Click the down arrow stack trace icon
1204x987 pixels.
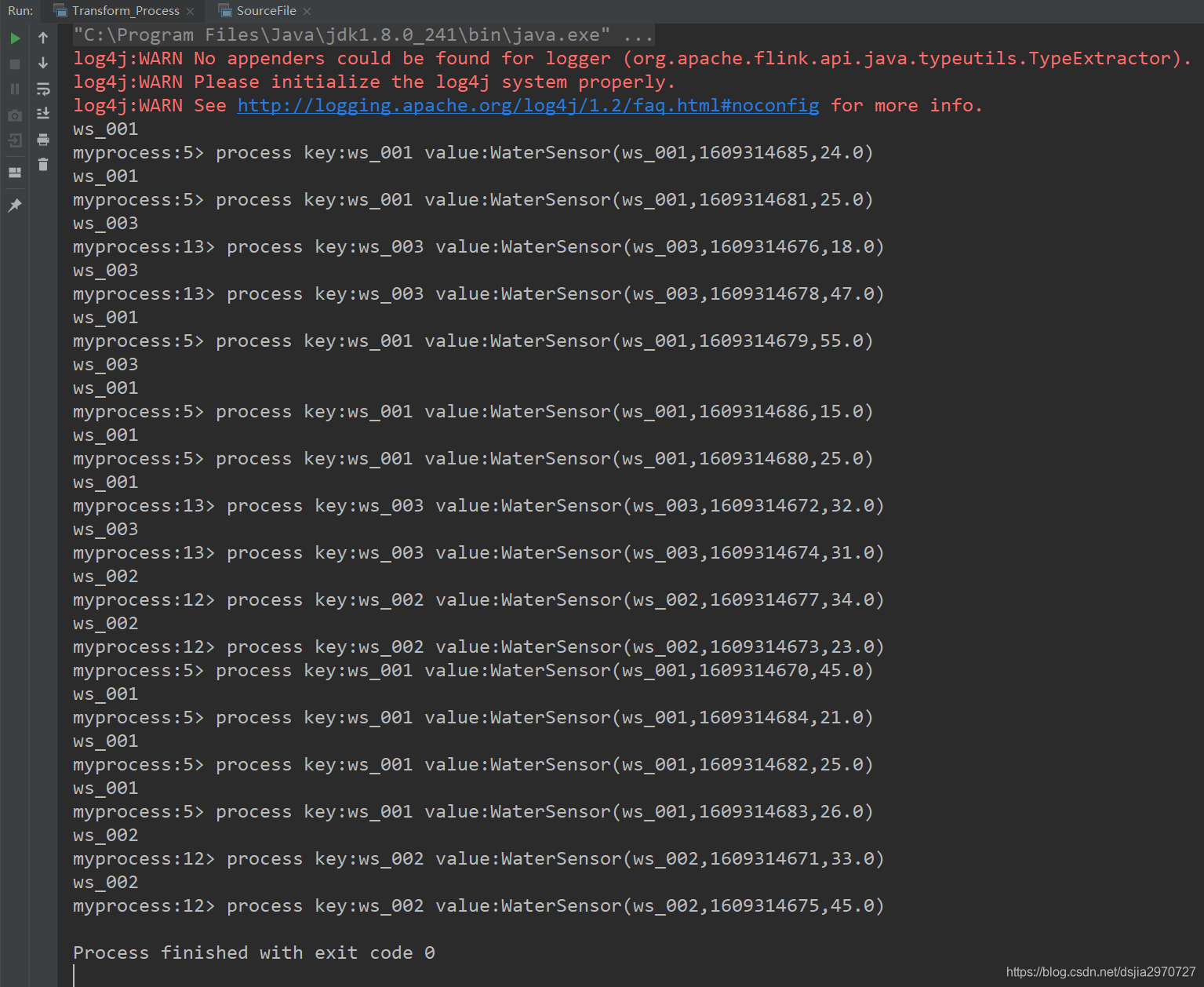43,64
